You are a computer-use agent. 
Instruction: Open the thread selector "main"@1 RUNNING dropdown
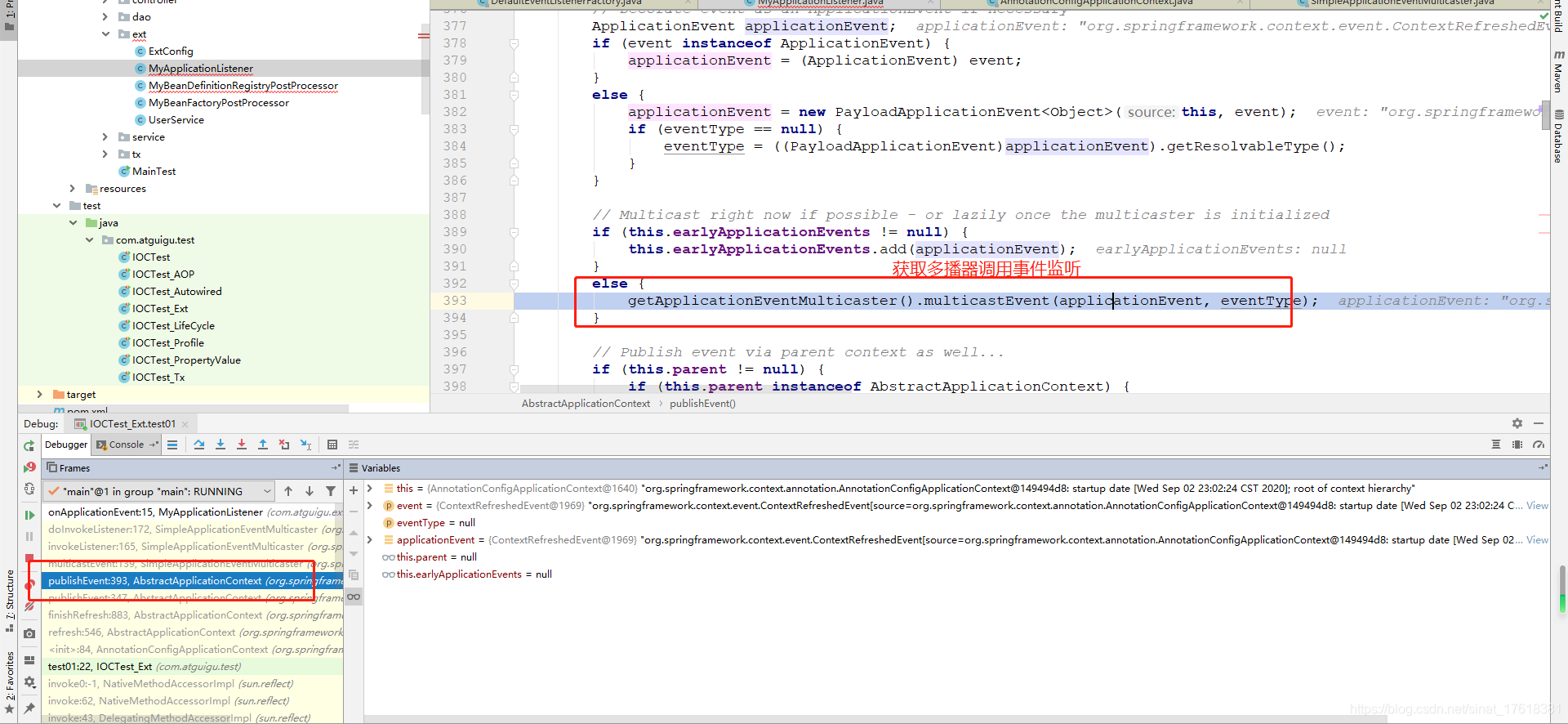159,491
